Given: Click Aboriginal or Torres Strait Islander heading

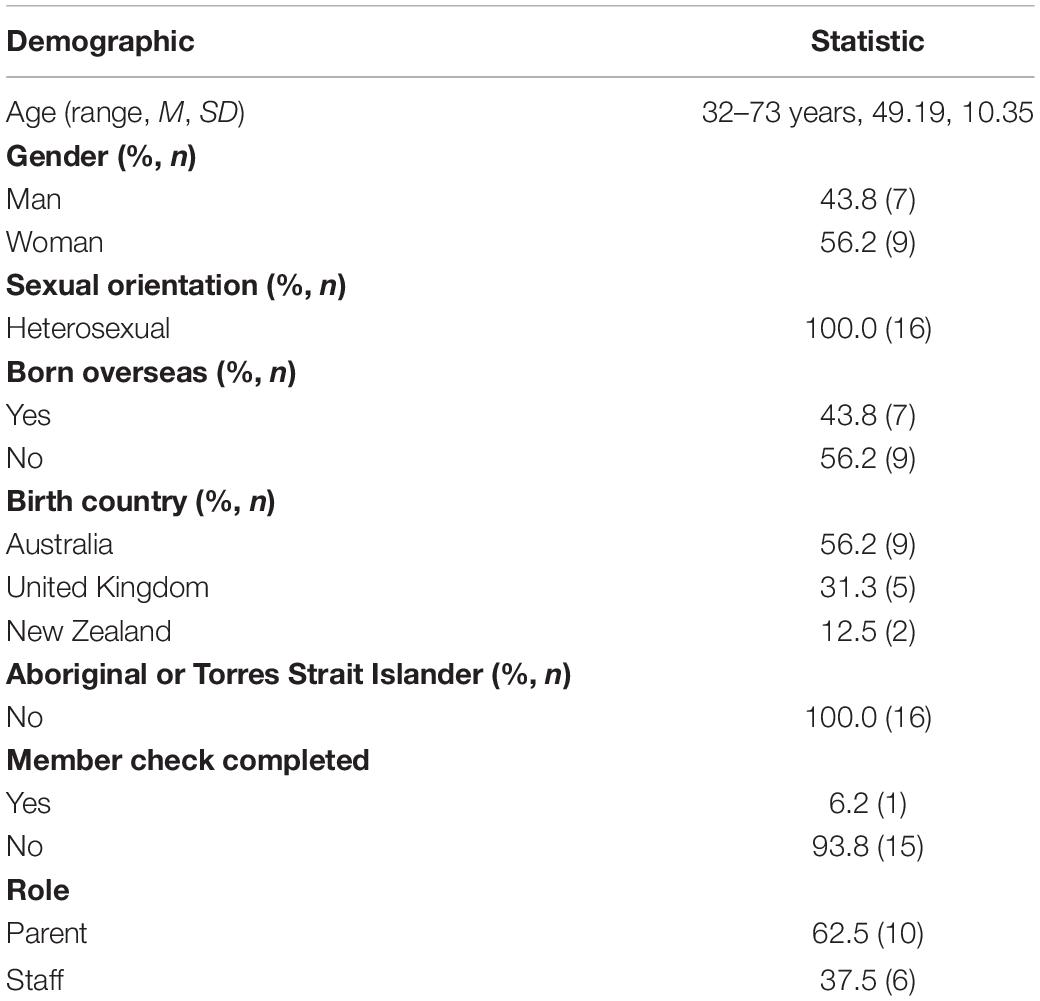Looking at the screenshot, I should coord(289,675).
